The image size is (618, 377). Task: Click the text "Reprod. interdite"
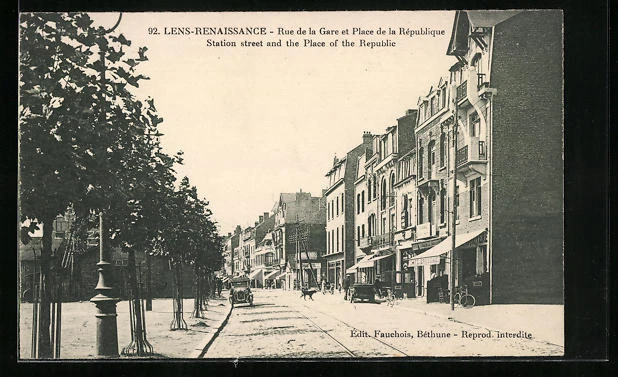[497, 334]
